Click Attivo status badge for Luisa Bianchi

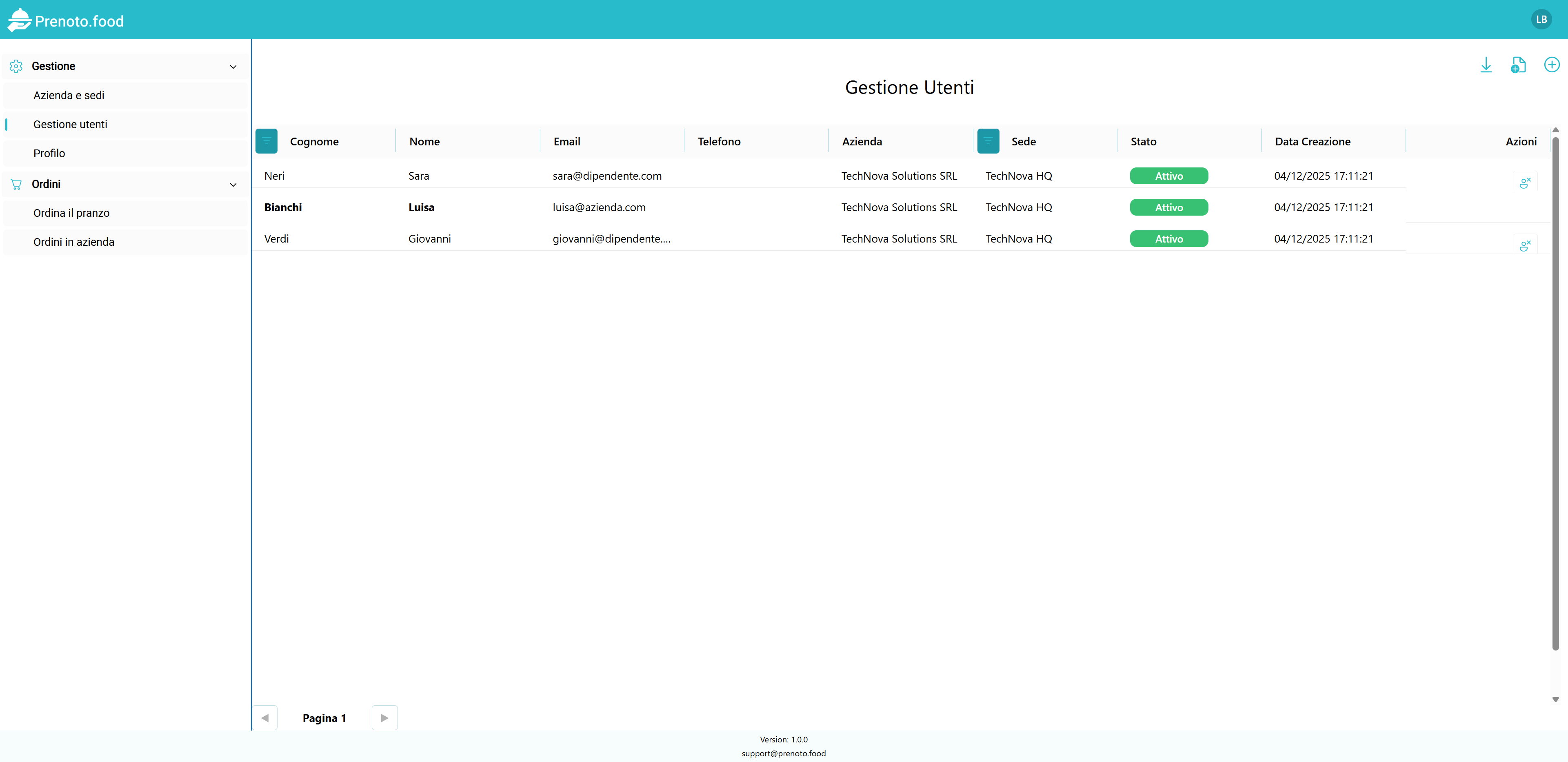tap(1169, 208)
